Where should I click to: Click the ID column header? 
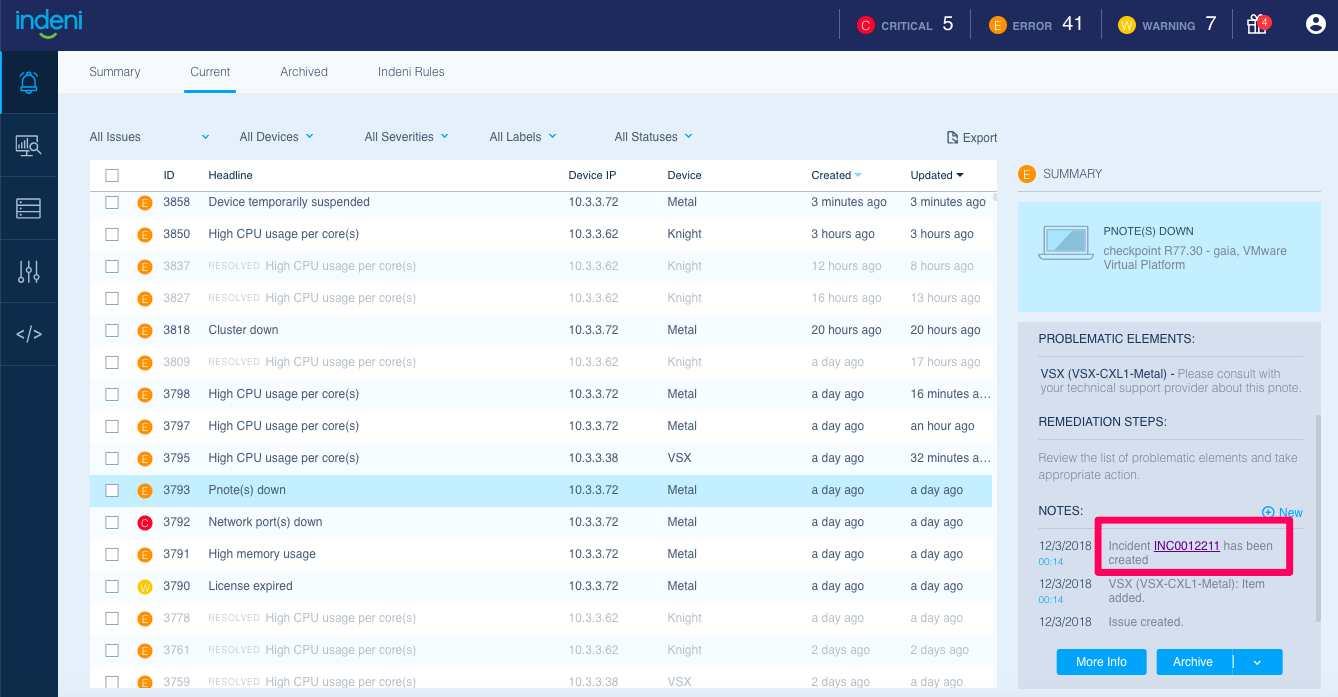(169, 175)
